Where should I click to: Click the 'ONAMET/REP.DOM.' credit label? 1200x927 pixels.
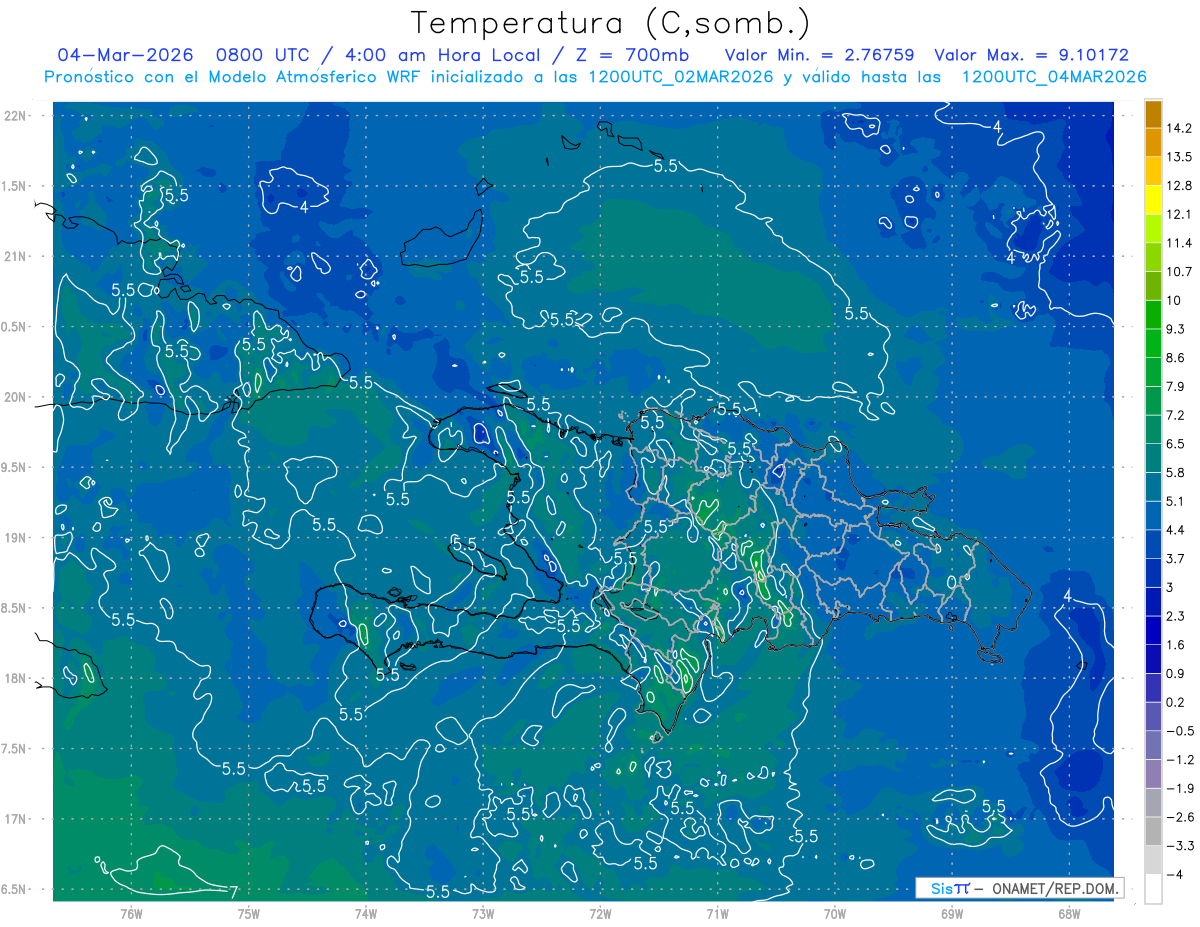pos(1054,888)
